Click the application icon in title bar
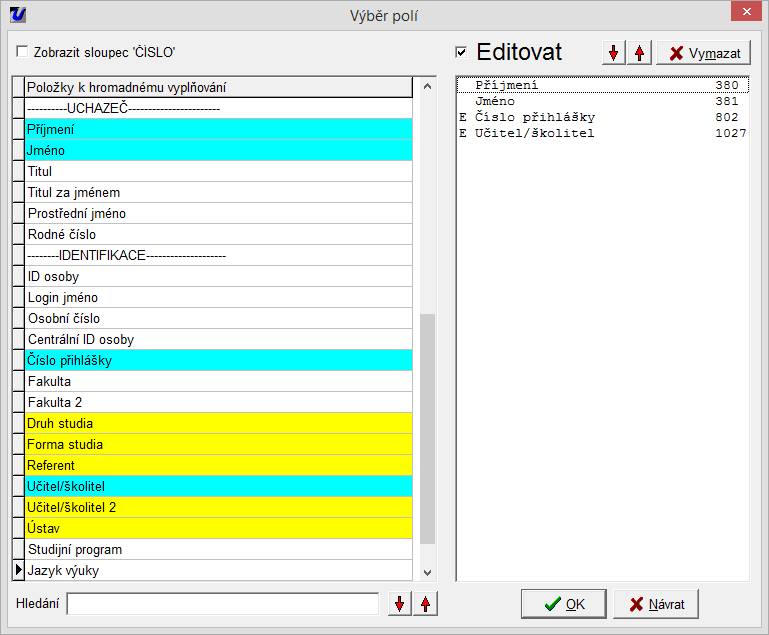This screenshot has width=769, height=635. pos(16,13)
